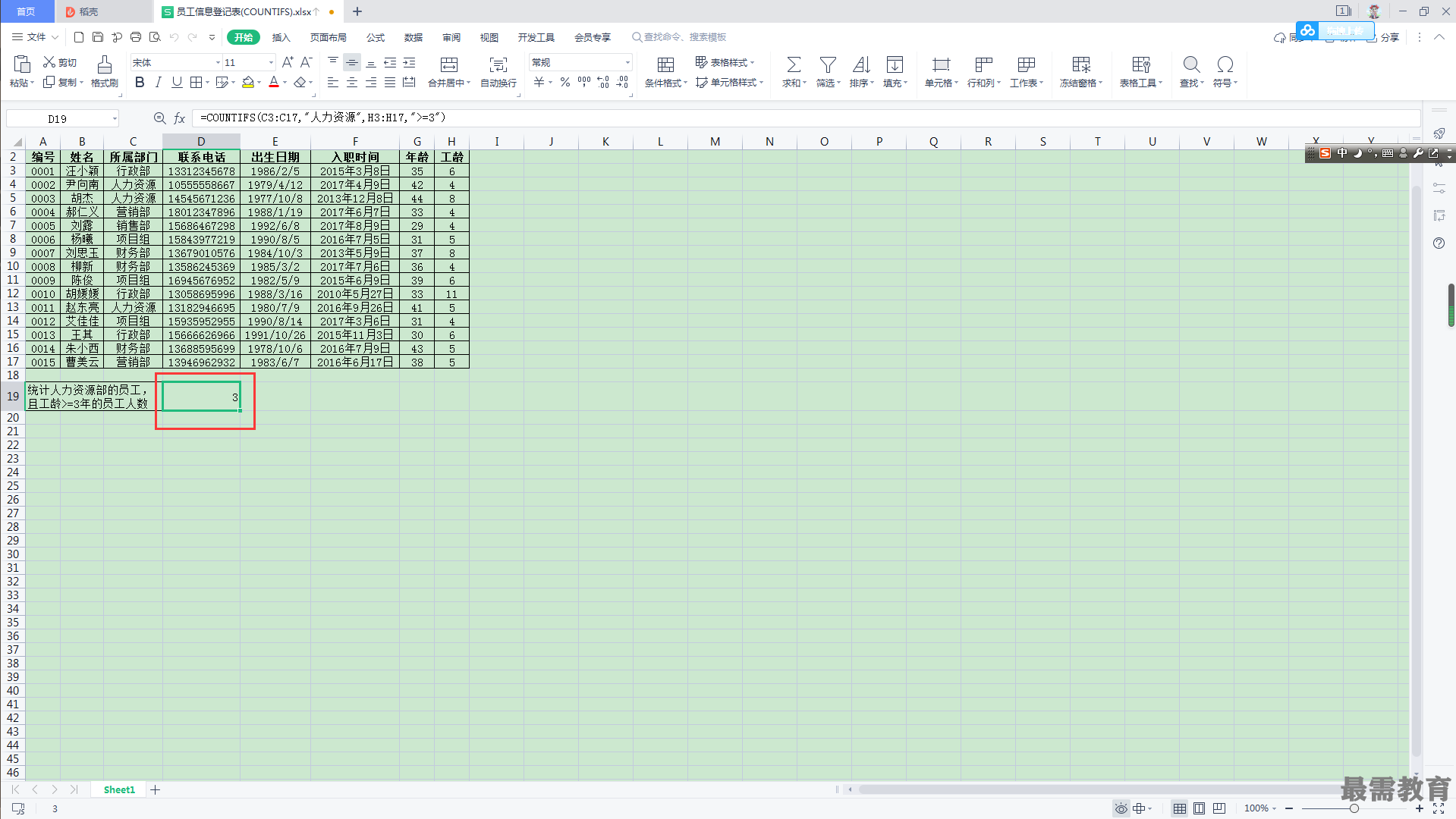Decrease font size with the A- icon
Screen dimensions: 1456x819
(307, 62)
